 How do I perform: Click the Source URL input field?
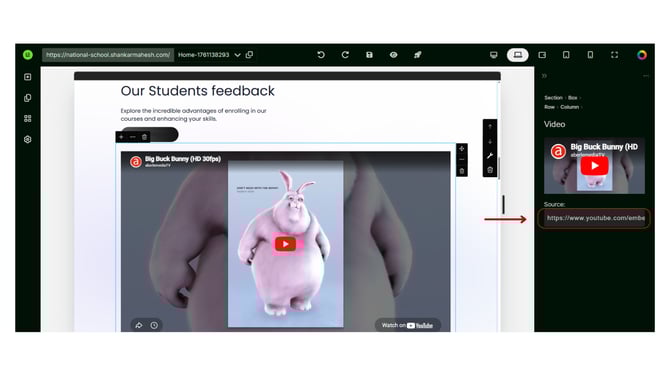click(x=594, y=218)
